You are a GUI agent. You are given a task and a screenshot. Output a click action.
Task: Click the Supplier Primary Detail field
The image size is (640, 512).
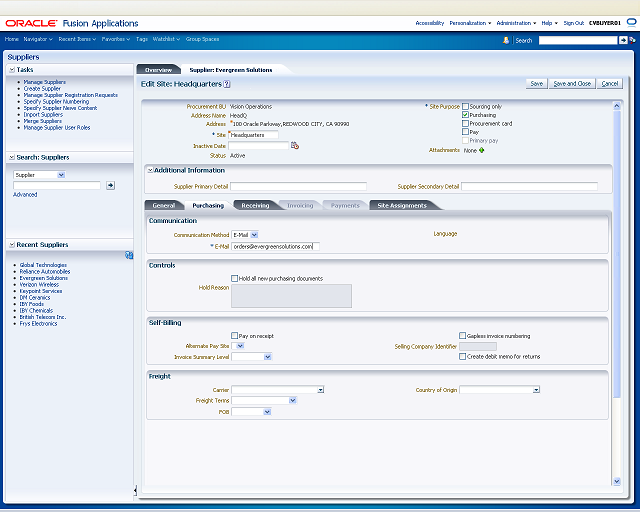pos(298,187)
